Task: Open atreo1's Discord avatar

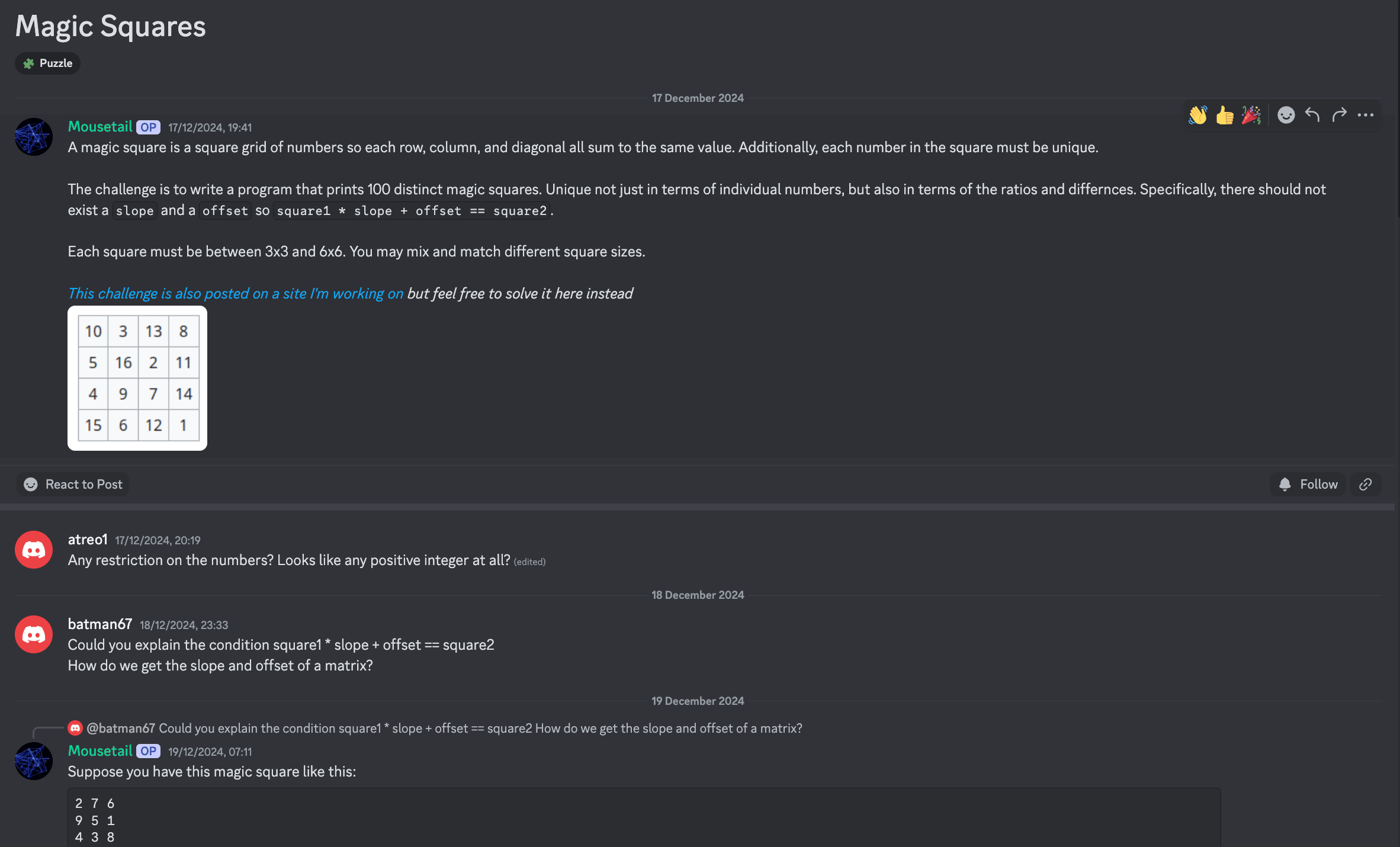Action: 34,550
